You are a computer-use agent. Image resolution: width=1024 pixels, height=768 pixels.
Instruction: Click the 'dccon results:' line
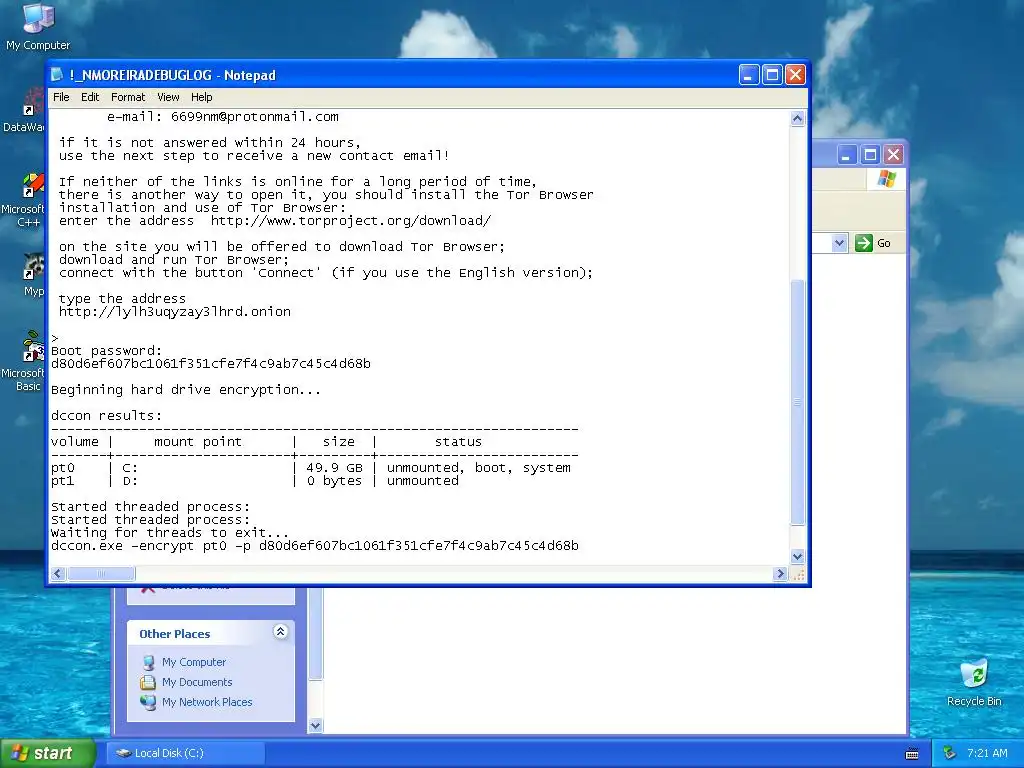pos(106,415)
